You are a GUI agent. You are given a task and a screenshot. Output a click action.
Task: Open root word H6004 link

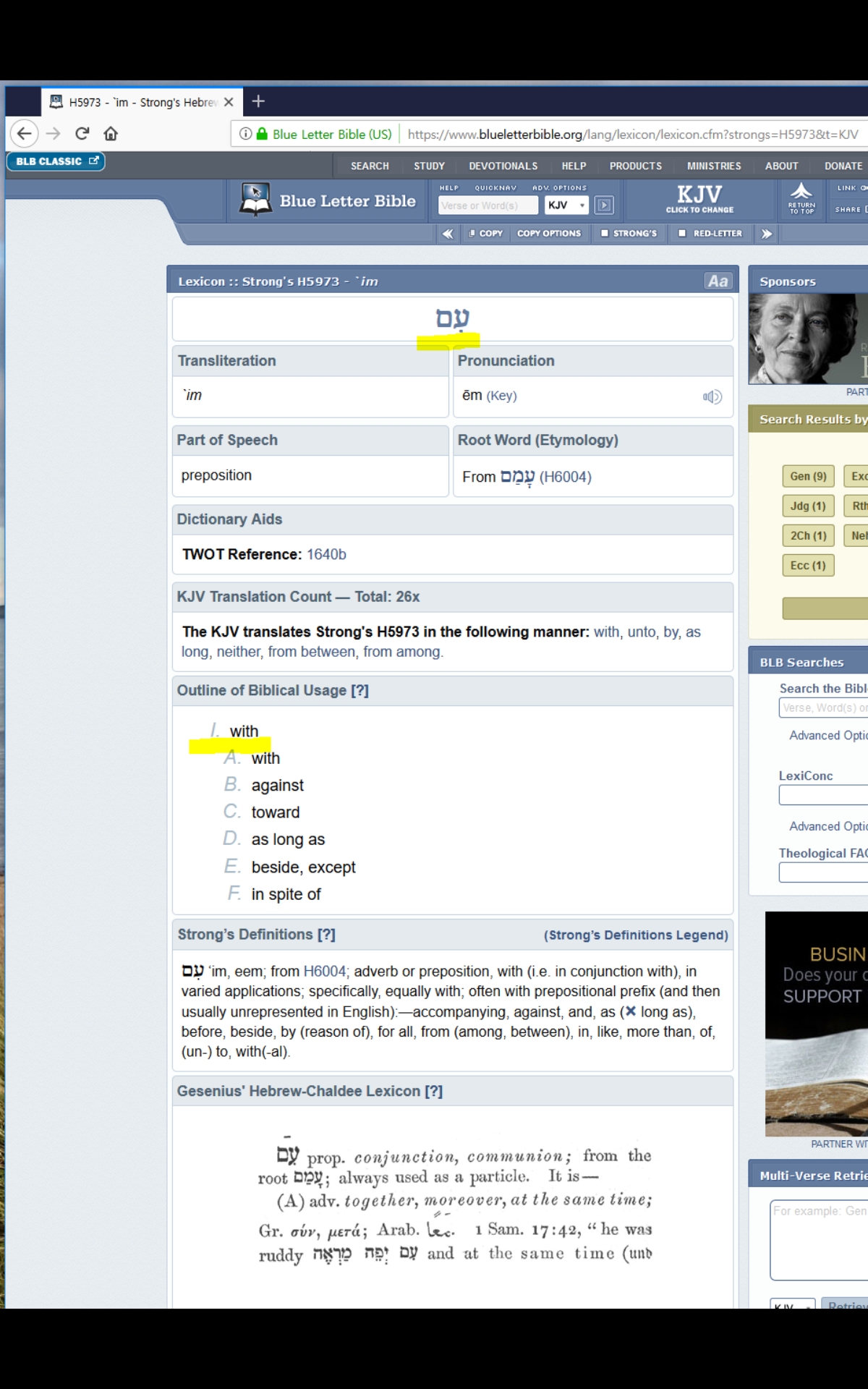565,477
